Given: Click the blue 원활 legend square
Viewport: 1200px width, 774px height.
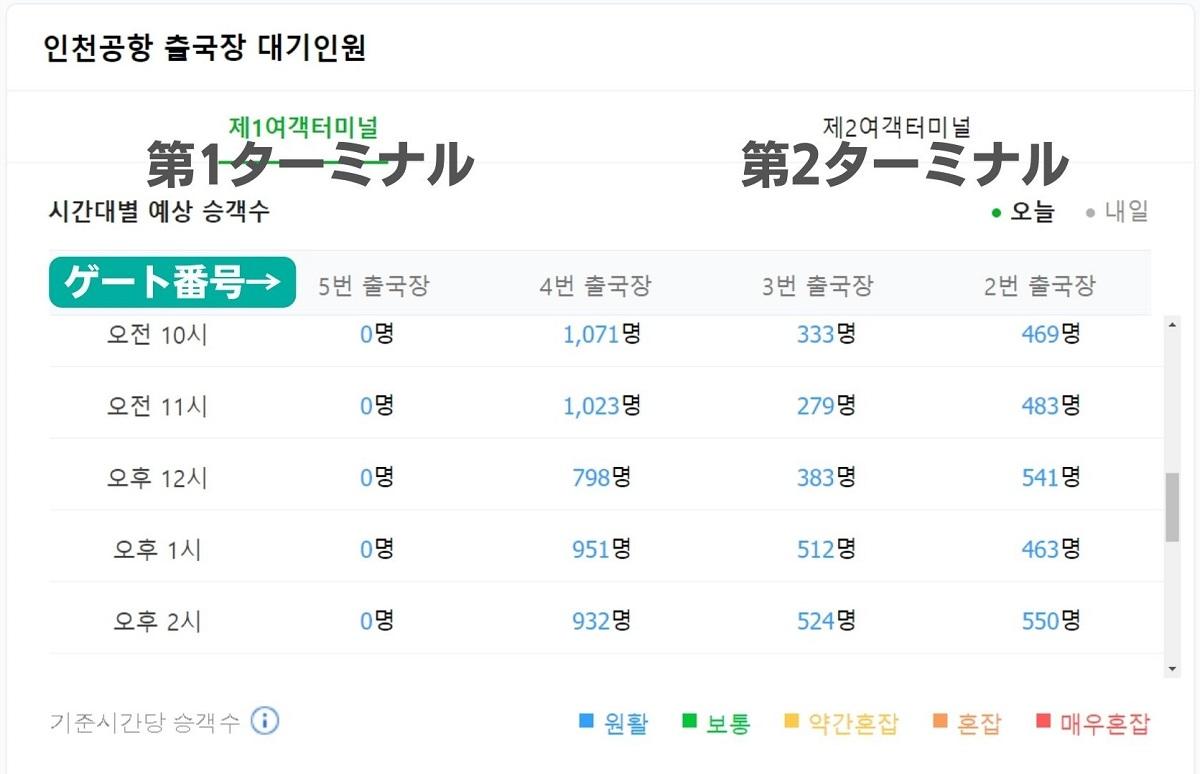Looking at the screenshot, I should pyautogui.click(x=587, y=721).
